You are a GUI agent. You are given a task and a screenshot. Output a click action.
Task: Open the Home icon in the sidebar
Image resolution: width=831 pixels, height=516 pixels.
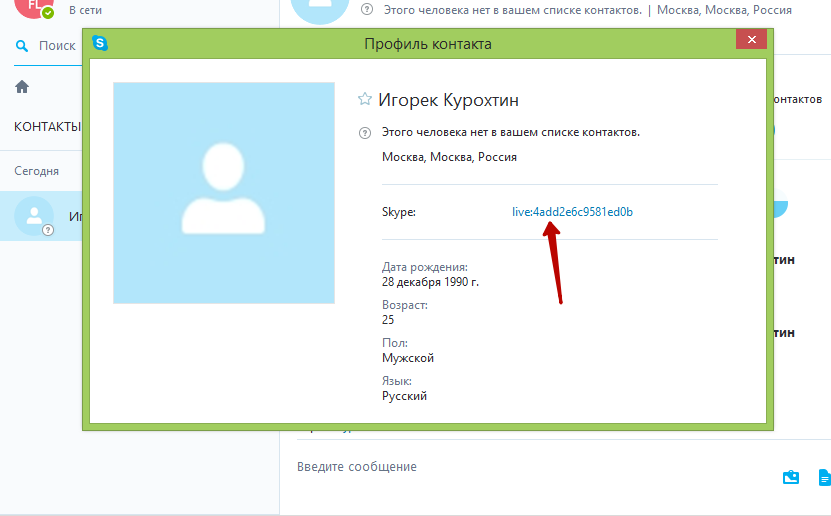click(x=22, y=86)
